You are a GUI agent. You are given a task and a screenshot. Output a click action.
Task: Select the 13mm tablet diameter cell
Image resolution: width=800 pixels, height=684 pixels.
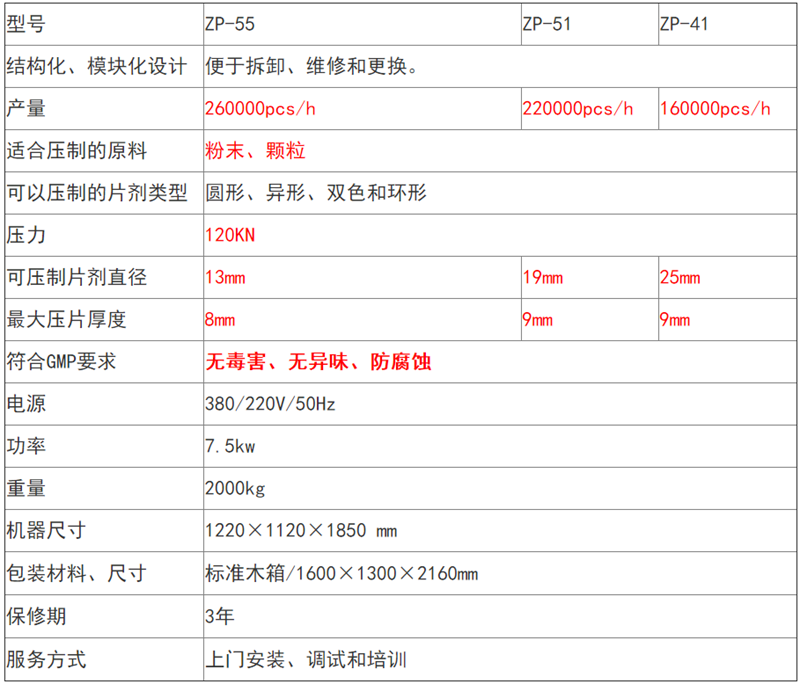224,277
